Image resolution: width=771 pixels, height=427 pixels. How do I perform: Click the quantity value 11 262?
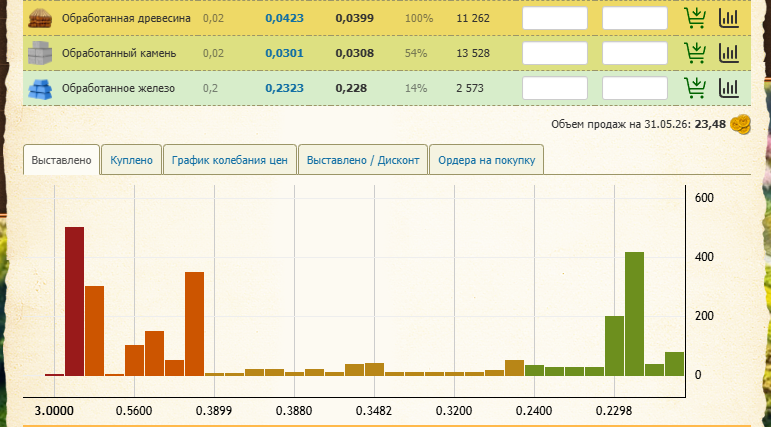pos(473,18)
